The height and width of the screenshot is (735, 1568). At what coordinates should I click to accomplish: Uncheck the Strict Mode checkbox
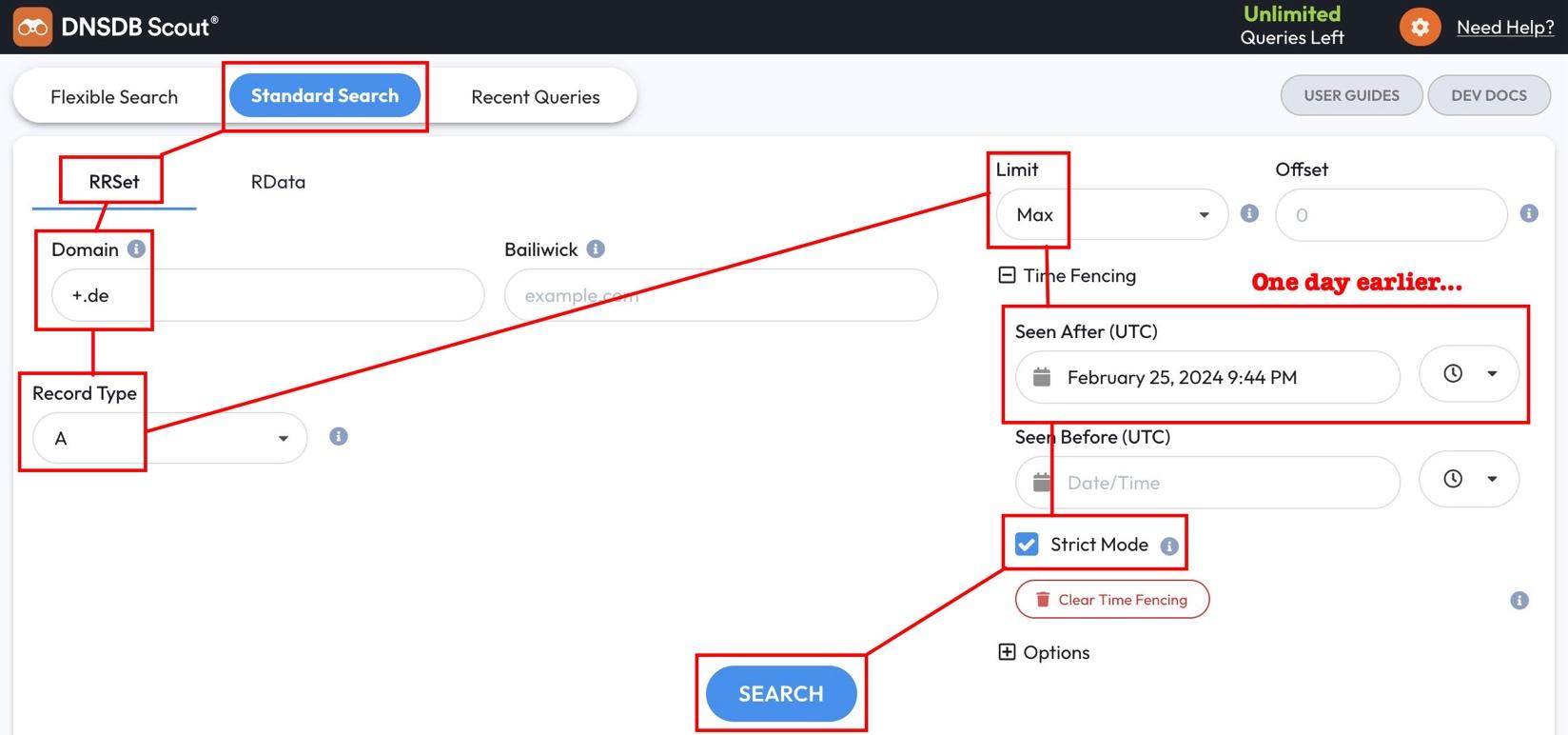(1026, 544)
